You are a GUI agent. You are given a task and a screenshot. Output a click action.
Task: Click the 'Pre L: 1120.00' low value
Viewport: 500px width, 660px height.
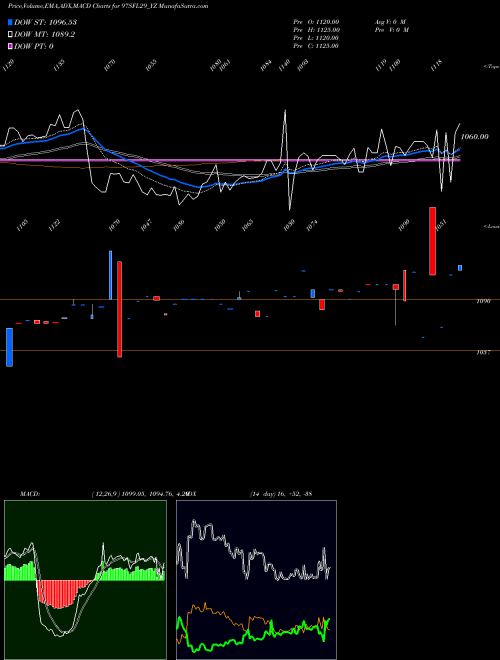tap(316, 38)
